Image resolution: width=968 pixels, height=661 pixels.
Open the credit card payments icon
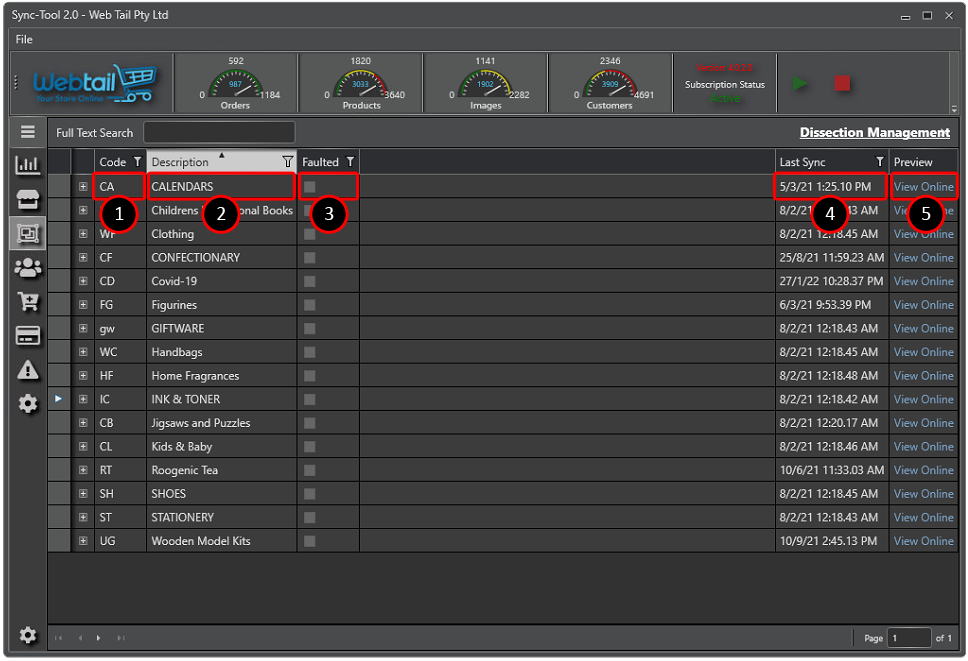28,336
